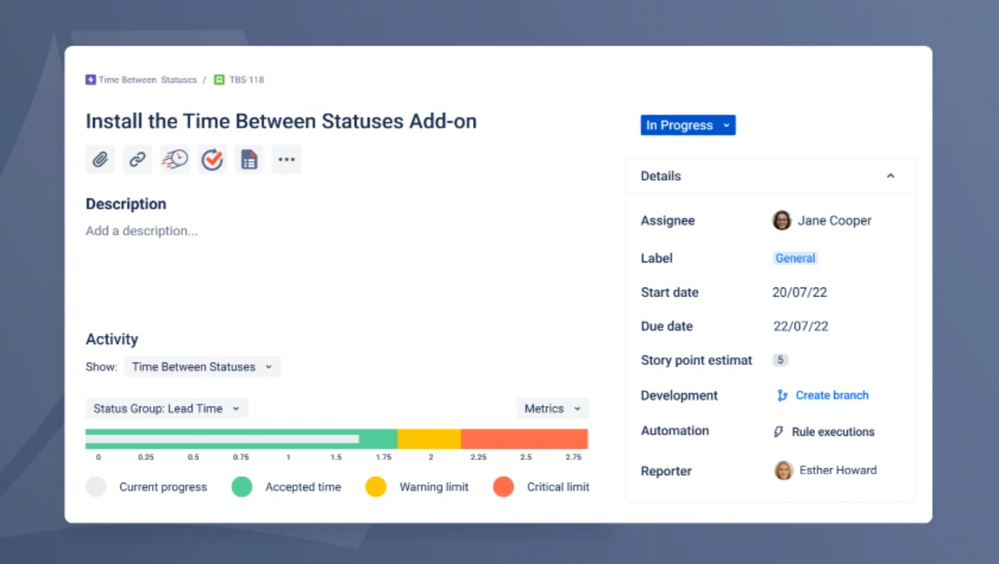999x564 pixels.
Task: Click the Time Between Statuses project icon
Action: tap(90, 80)
